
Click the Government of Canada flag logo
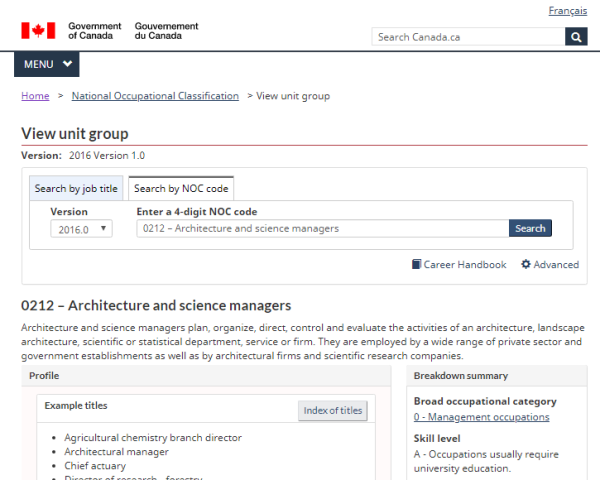pyautogui.click(x=38, y=31)
